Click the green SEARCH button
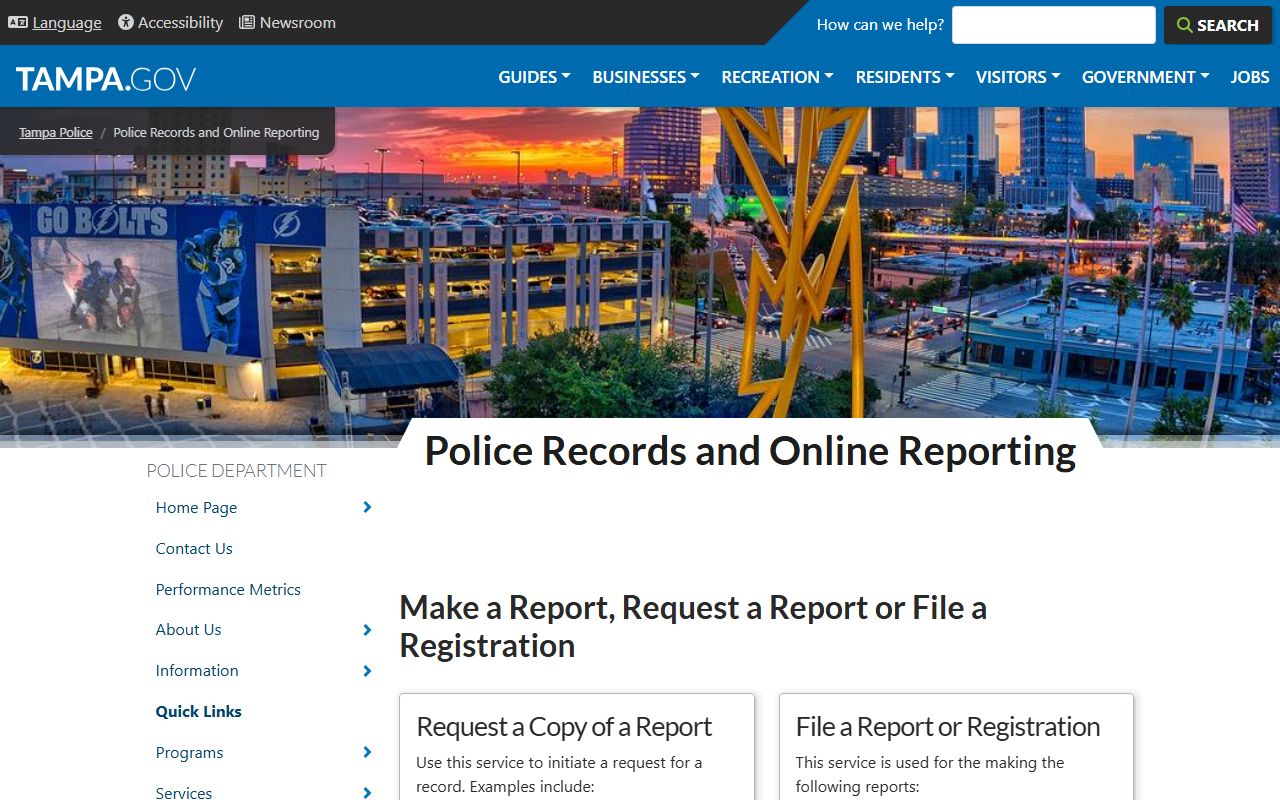1280x800 pixels. click(x=1217, y=25)
